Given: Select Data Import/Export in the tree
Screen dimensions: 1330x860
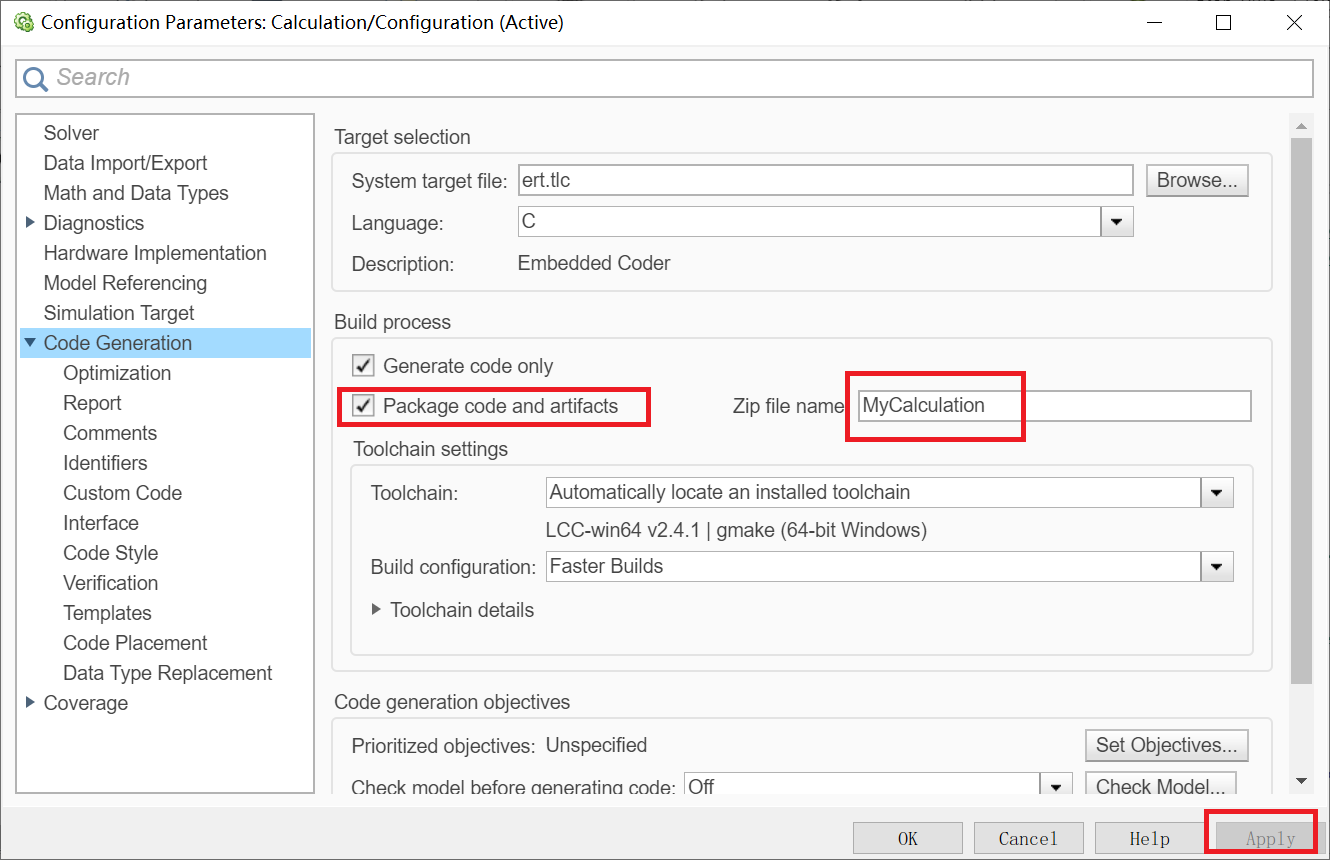Looking at the screenshot, I should pyautogui.click(x=125, y=163).
